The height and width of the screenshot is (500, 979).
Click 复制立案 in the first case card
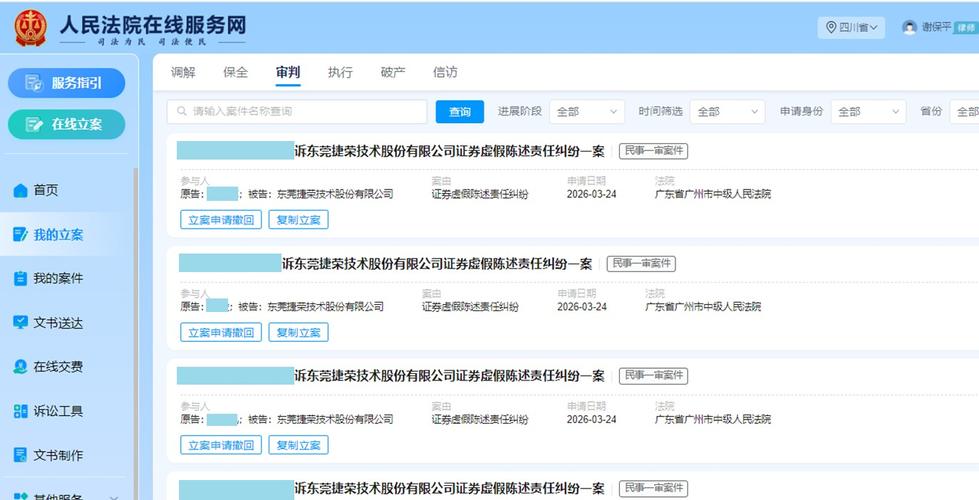(x=298, y=220)
